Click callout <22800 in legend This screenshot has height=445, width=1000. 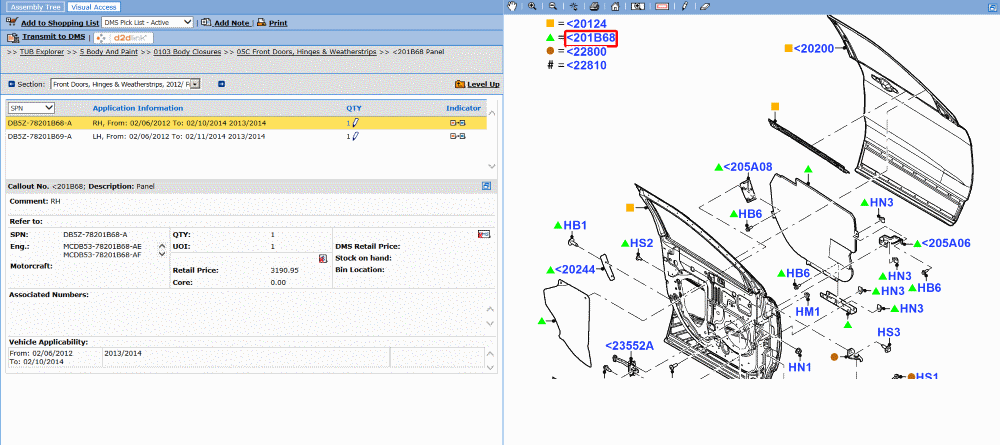586,52
